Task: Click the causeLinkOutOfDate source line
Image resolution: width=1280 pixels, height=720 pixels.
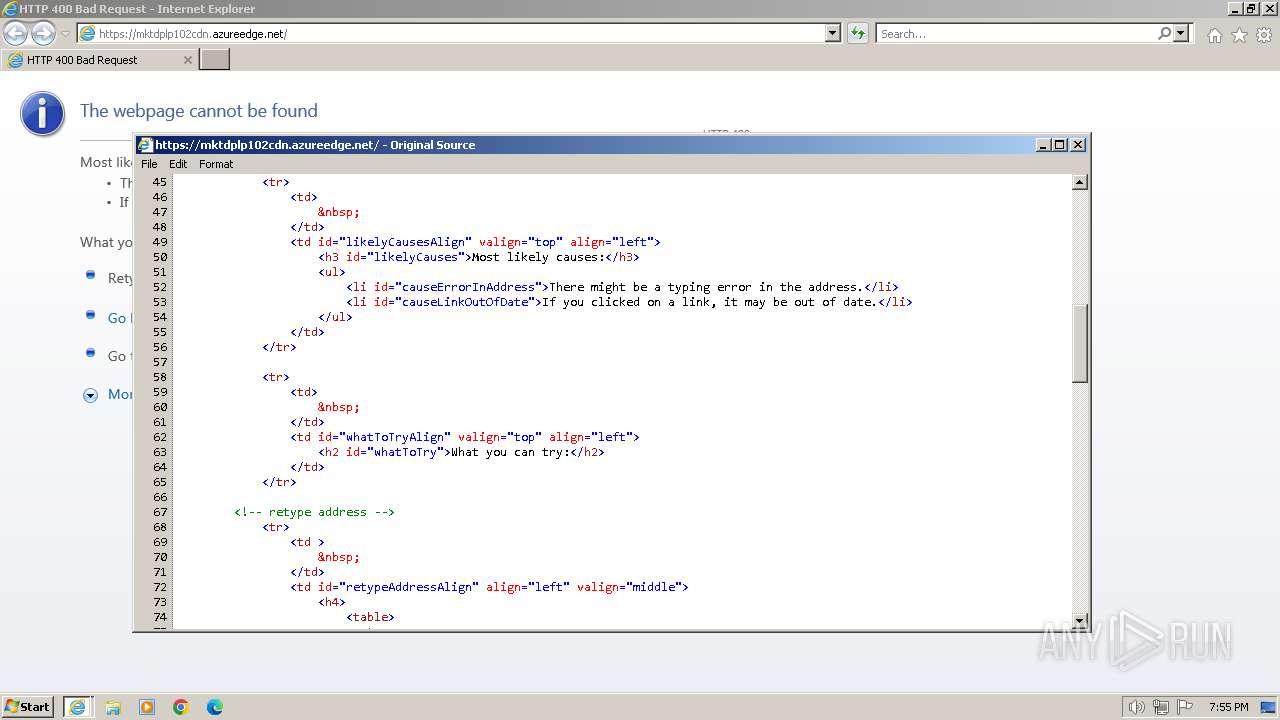Action: point(629,302)
